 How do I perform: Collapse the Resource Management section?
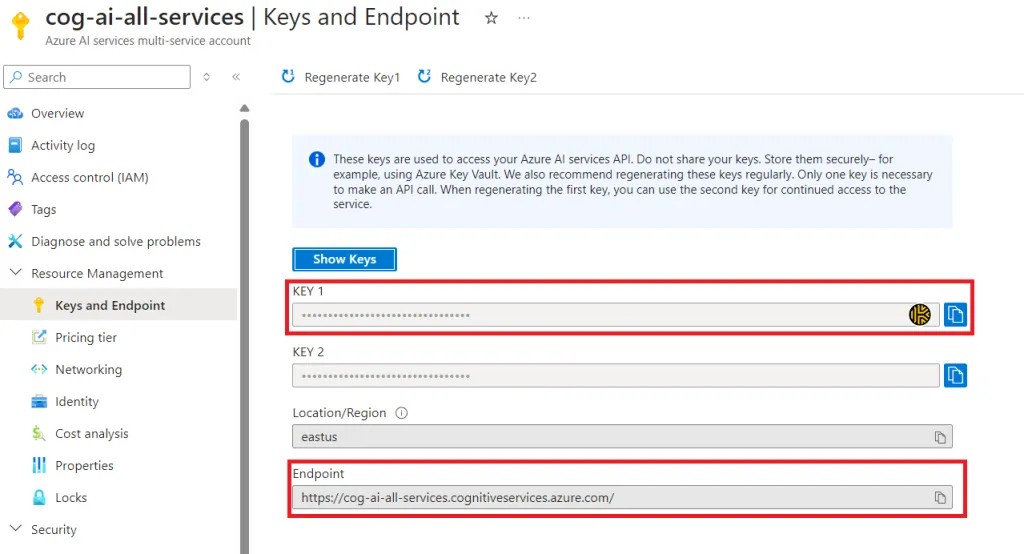16,272
